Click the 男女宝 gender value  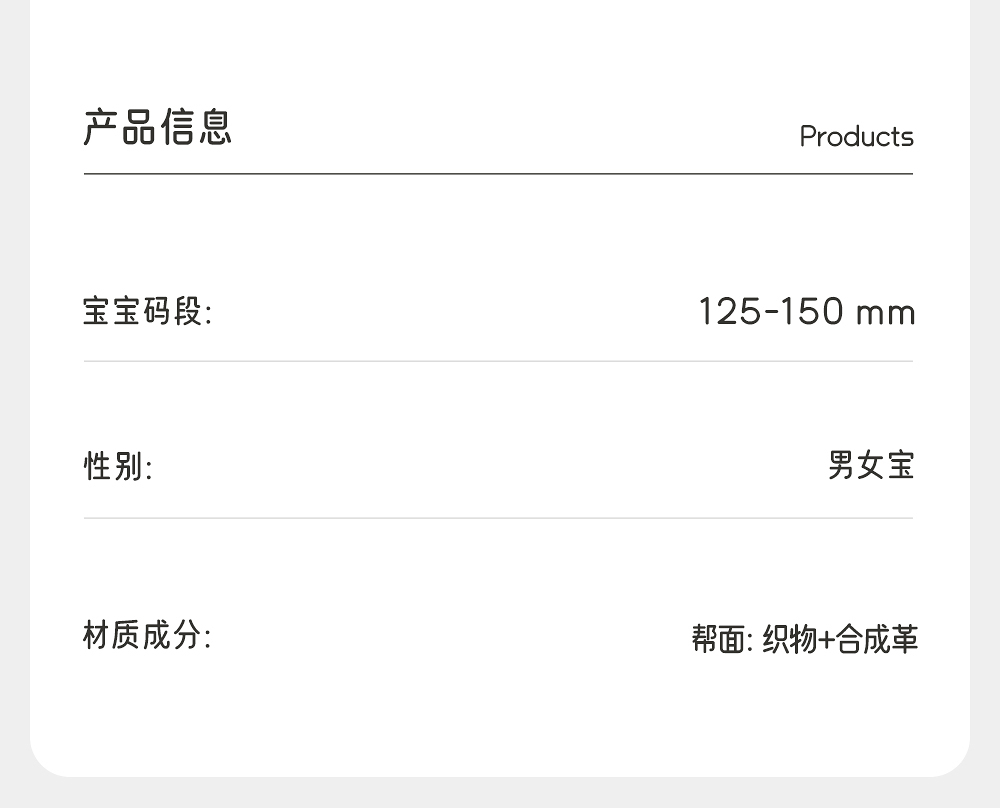tap(871, 466)
